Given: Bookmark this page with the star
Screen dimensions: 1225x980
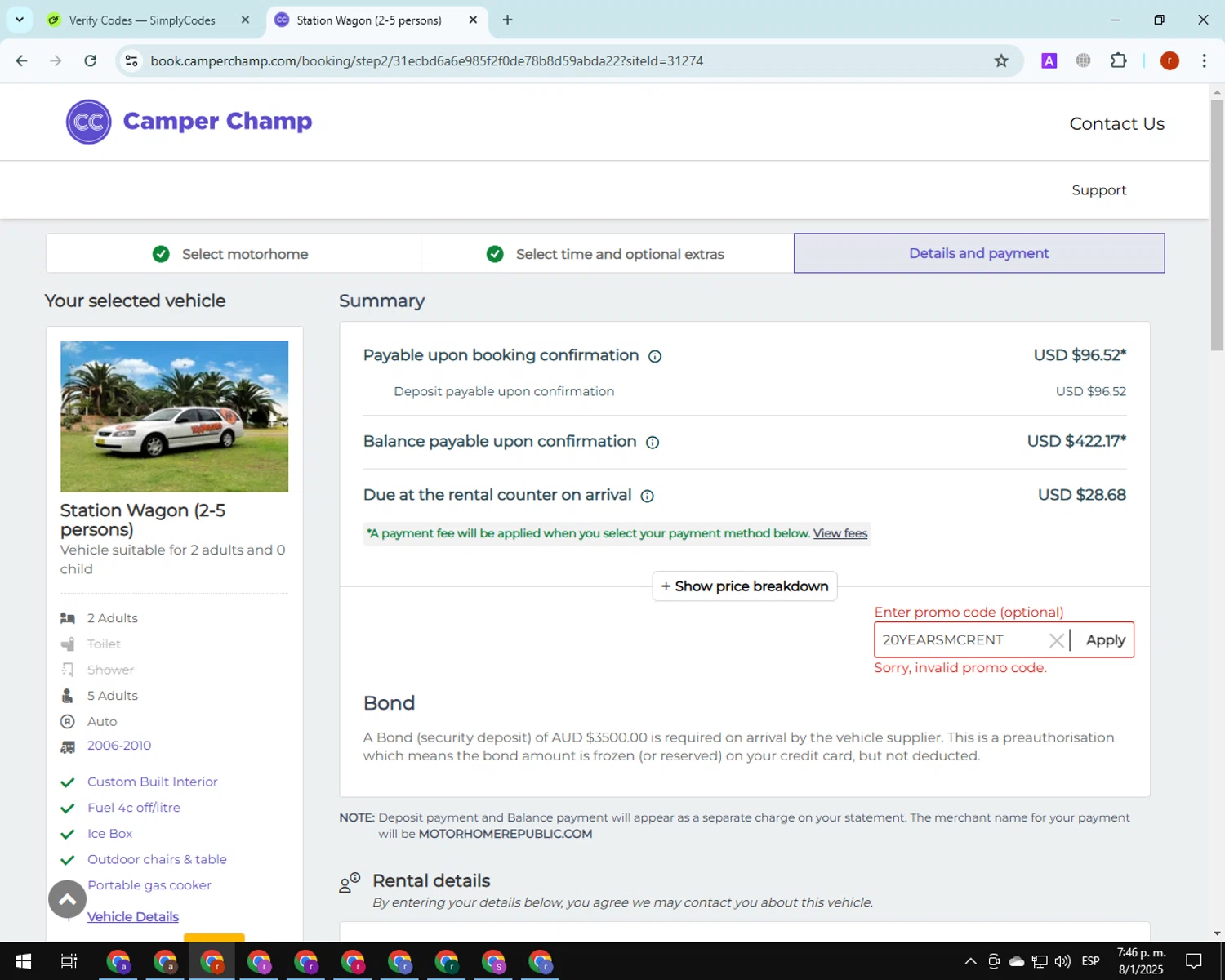Looking at the screenshot, I should (1001, 60).
